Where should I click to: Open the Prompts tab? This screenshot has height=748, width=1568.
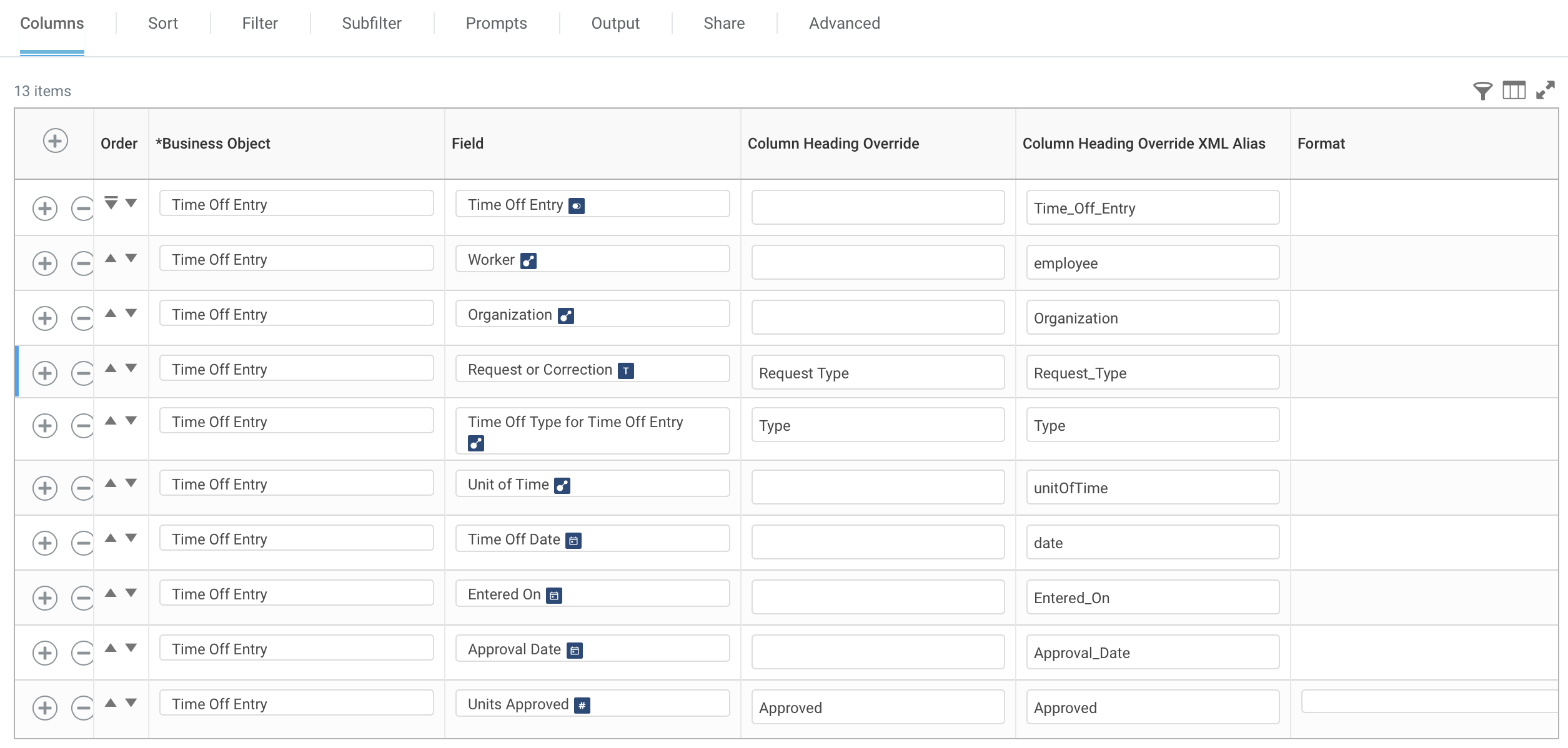click(x=496, y=24)
